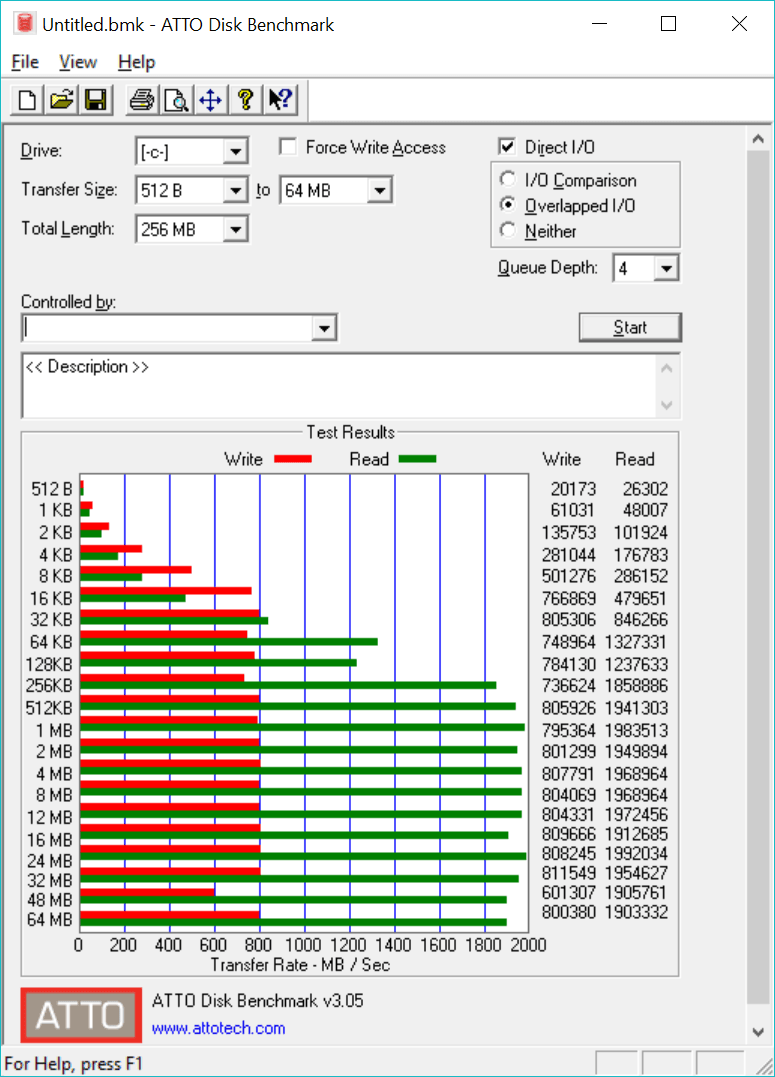The height and width of the screenshot is (1077, 775).
Task: Click the ATTO logo image
Action: click(x=81, y=1014)
